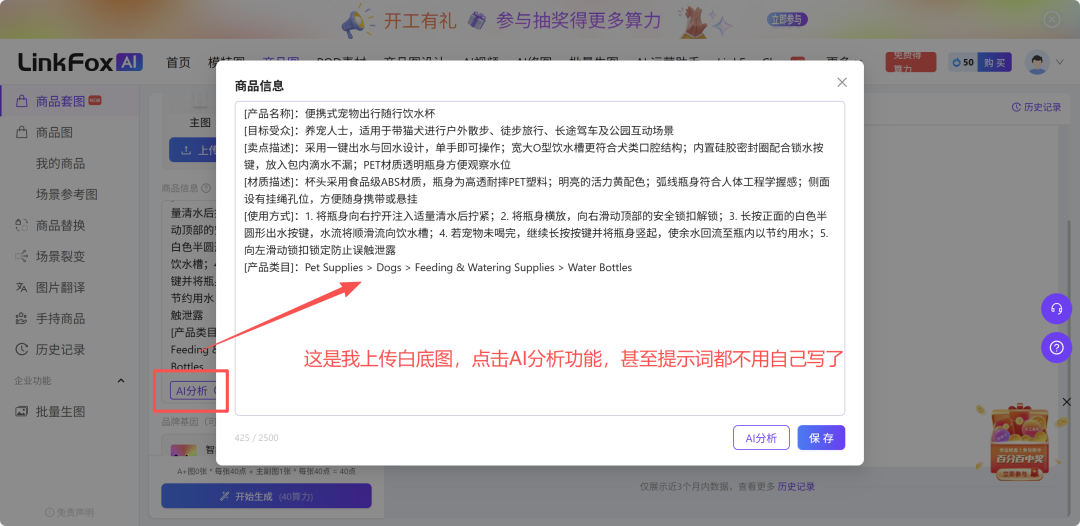Click the LinkFox AI logo

coord(81,62)
